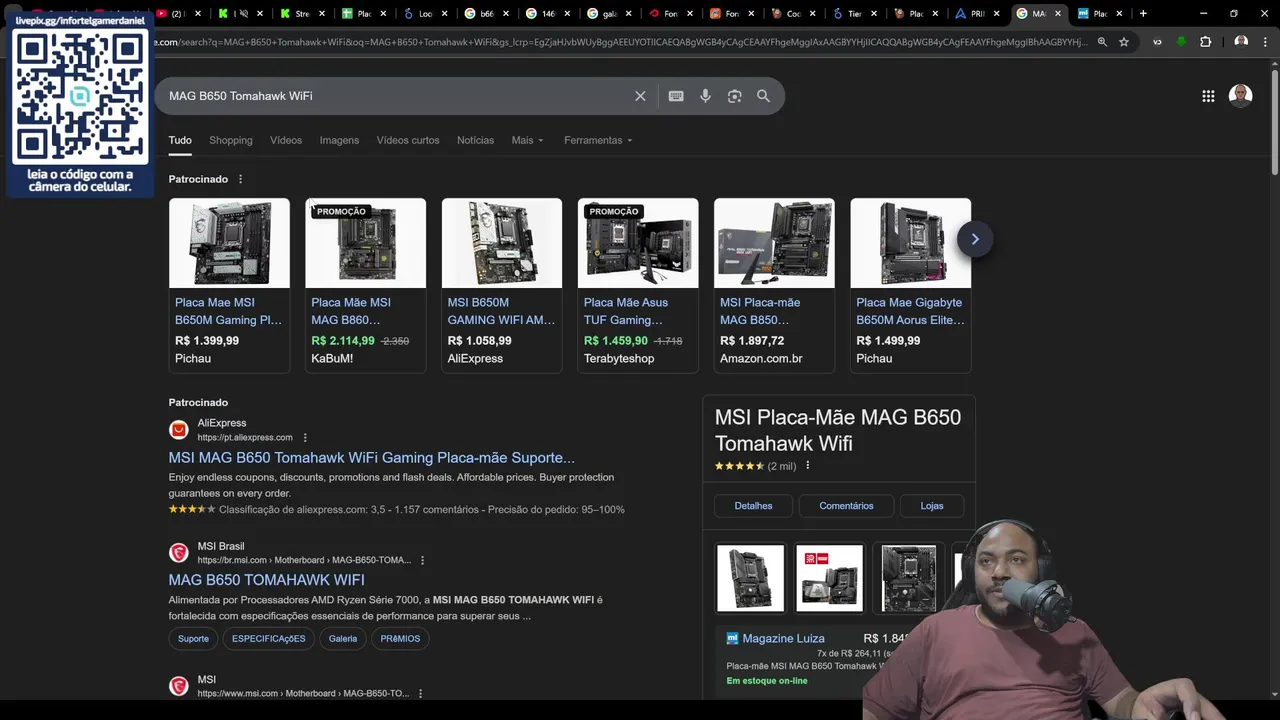
Task: Open the options dots beside pt.aliexpress.com URL
Action: pyautogui.click(x=305, y=437)
